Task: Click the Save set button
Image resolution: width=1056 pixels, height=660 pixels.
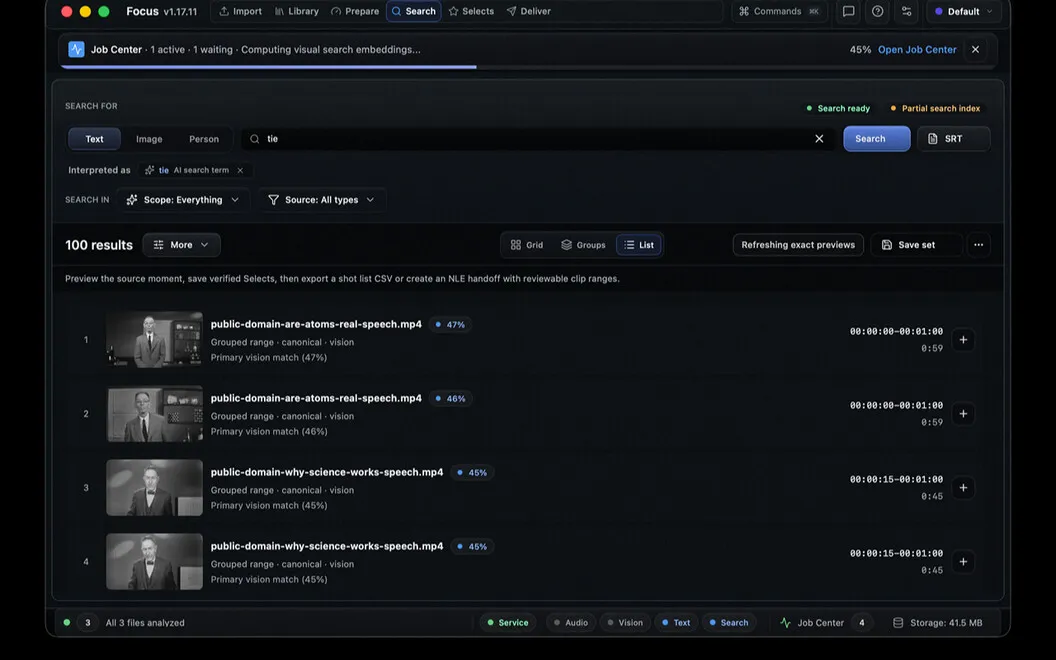Action: 917,245
